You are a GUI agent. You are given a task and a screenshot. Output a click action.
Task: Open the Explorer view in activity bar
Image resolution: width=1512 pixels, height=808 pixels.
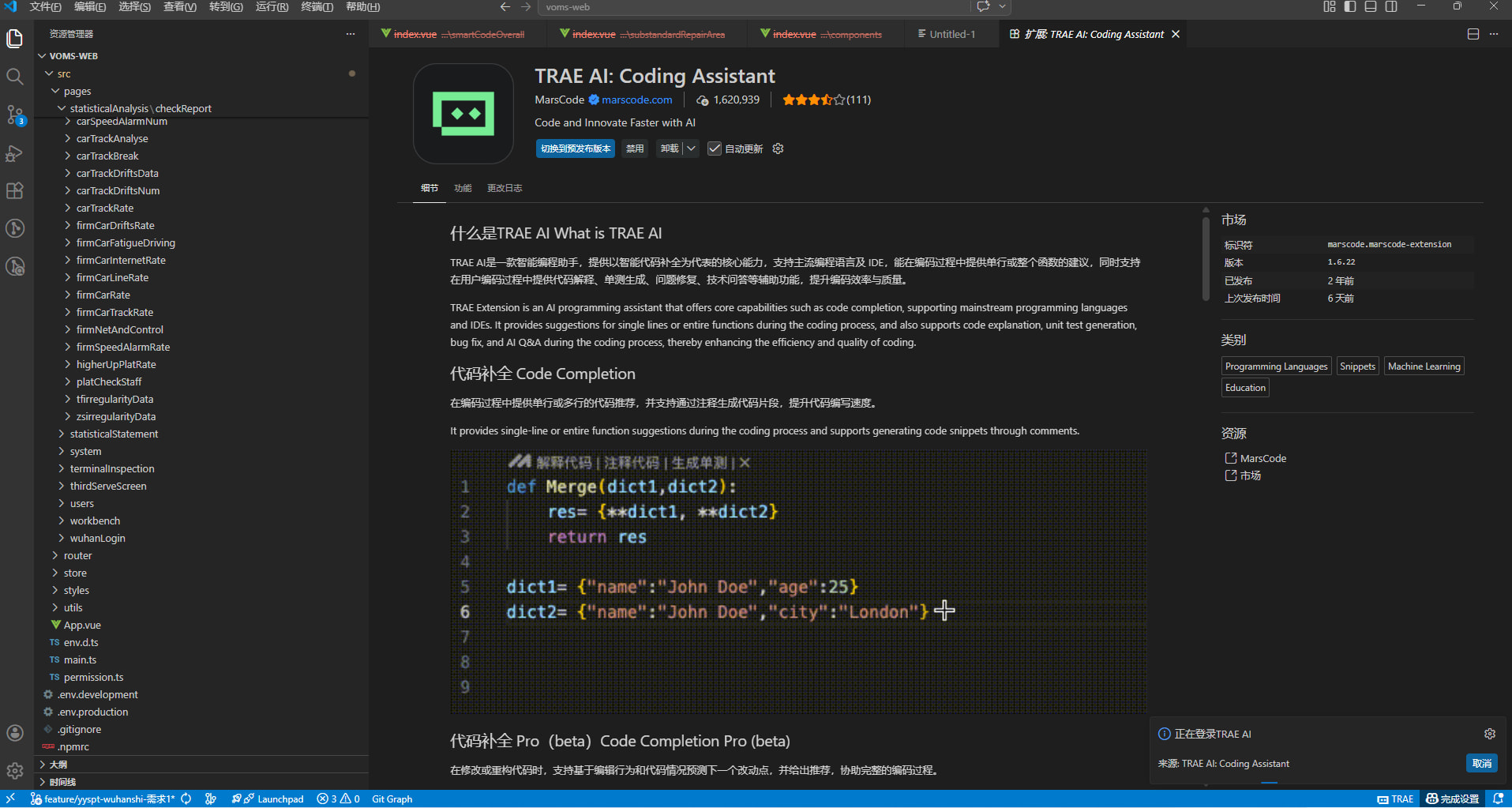[15, 39]
